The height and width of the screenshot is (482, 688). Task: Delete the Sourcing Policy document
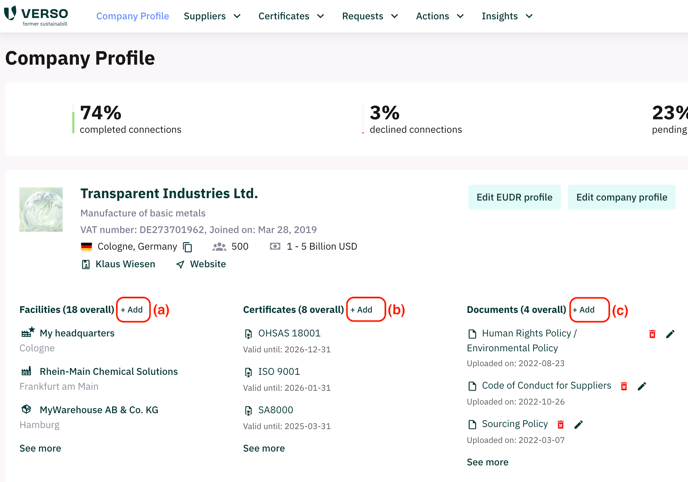(x=560, y=424)
